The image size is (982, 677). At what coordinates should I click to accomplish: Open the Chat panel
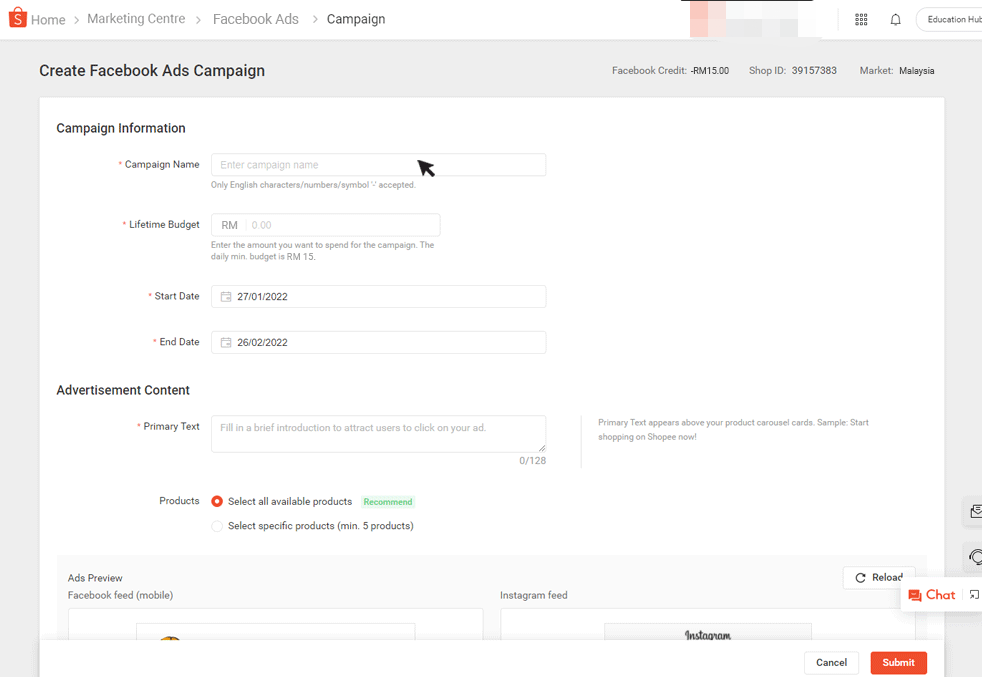[931, 595]
